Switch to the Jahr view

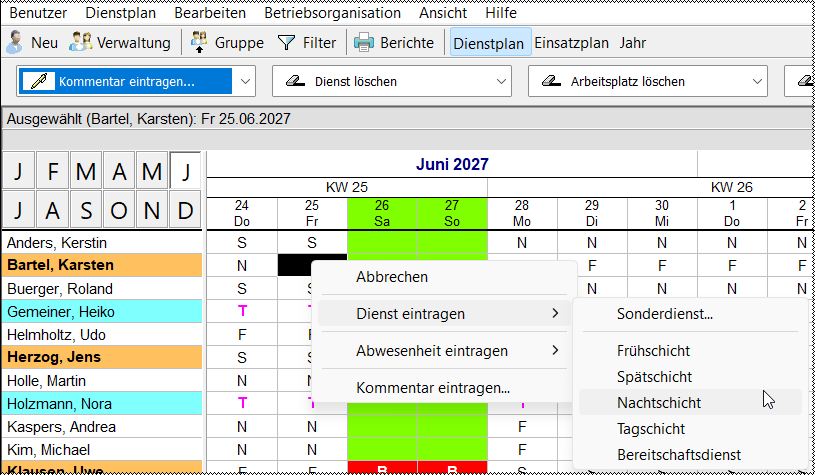[633, 43]
